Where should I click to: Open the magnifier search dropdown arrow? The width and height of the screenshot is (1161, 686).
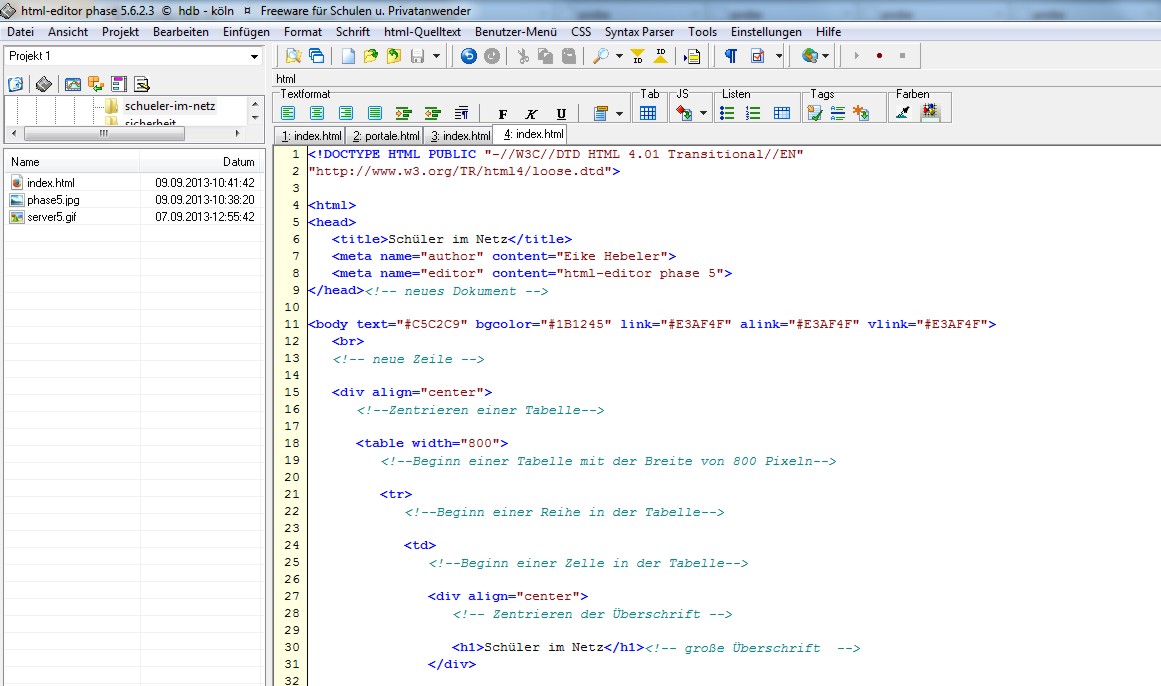pyautogui.click(x=619, y=56)
